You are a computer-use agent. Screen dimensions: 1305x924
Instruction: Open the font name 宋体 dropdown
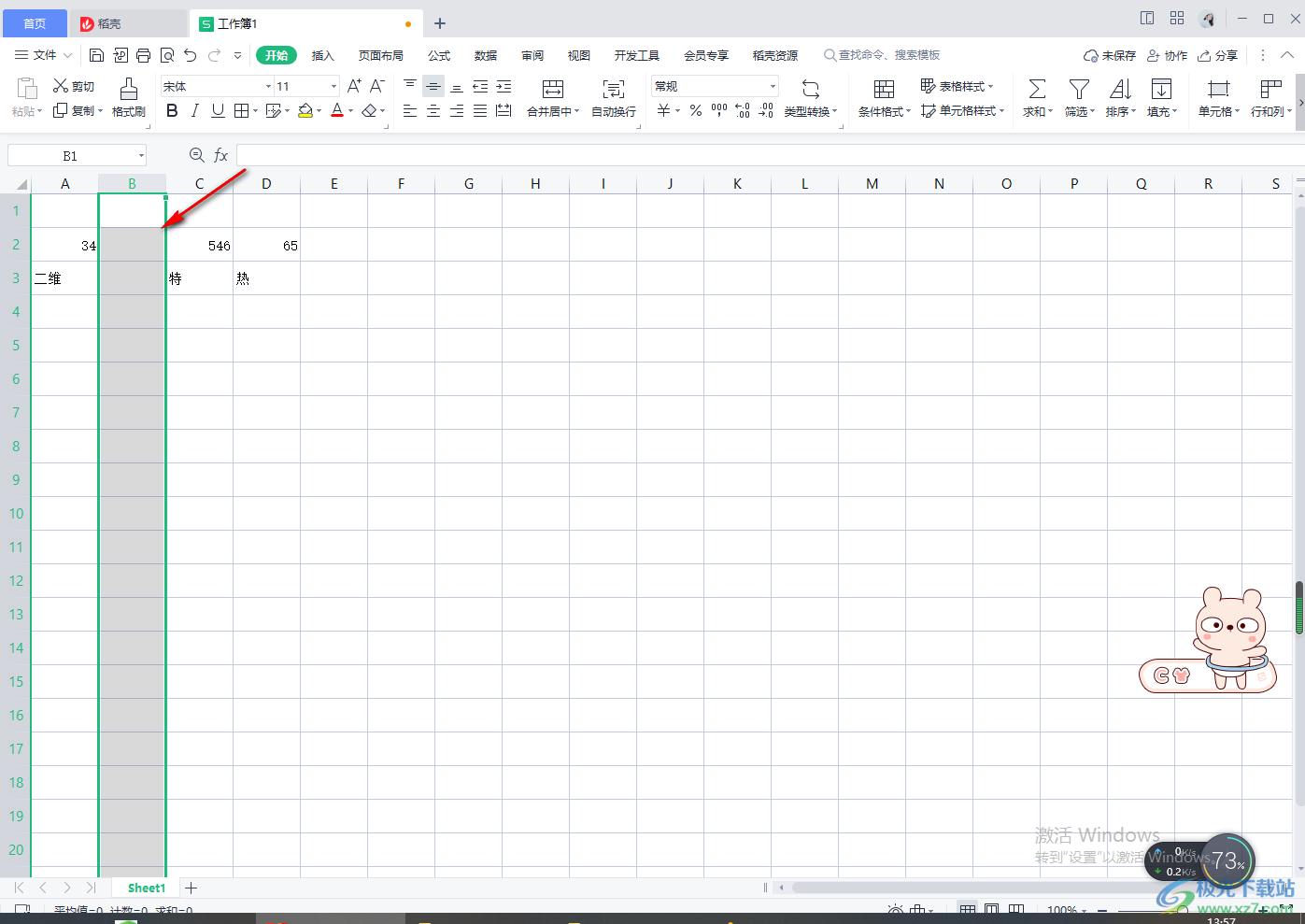pyautogui.click(x=268, y=86)
